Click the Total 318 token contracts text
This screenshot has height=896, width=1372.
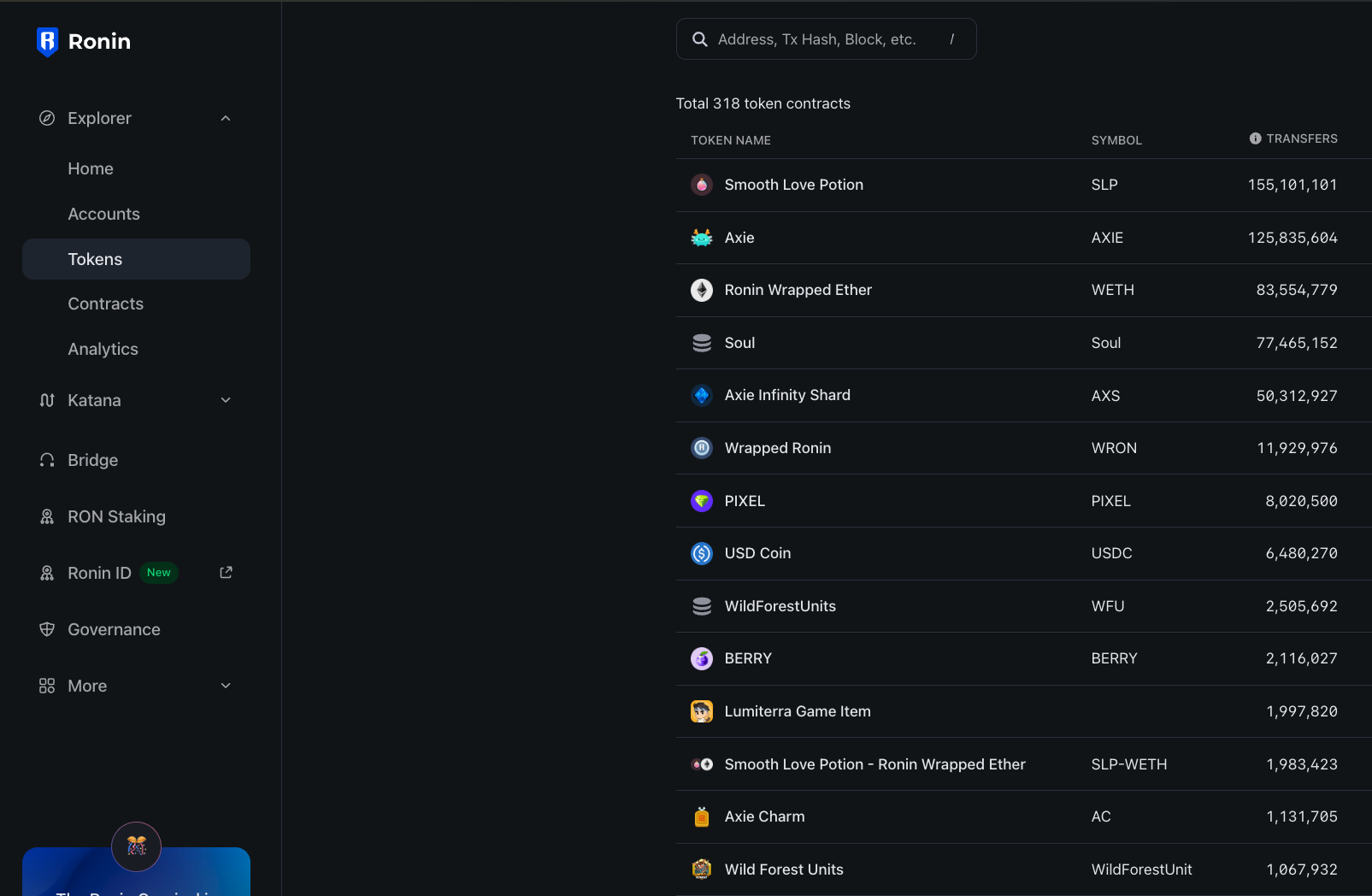click(763, 103)
